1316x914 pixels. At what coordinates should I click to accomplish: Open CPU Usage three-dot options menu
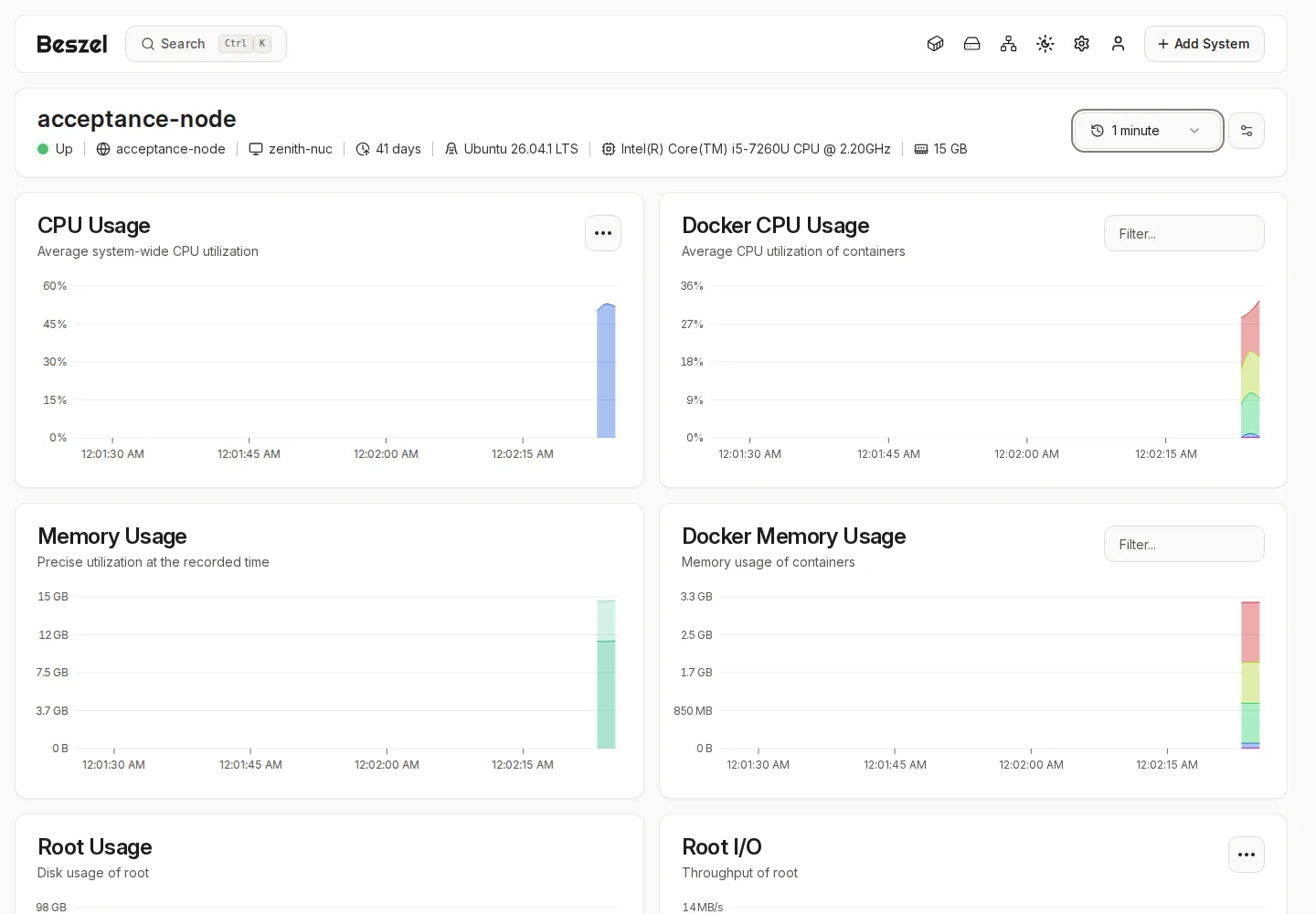[603, 233]
